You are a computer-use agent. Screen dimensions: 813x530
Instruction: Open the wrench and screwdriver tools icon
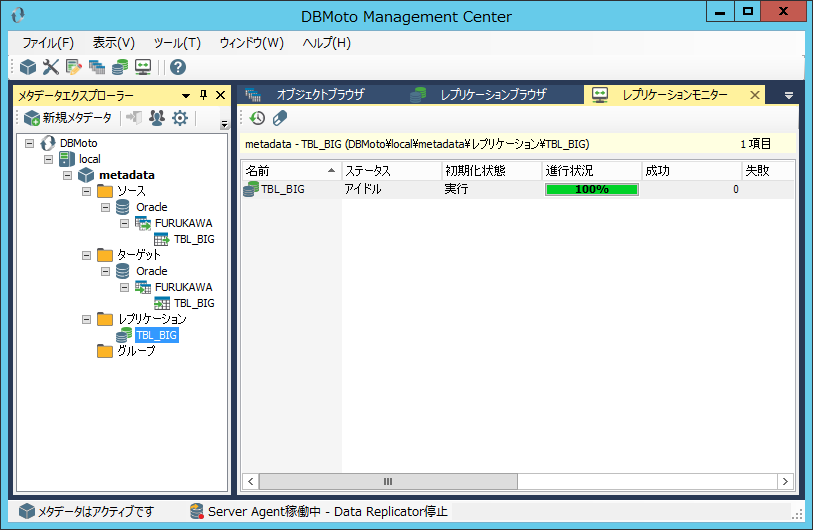[51, 67]
